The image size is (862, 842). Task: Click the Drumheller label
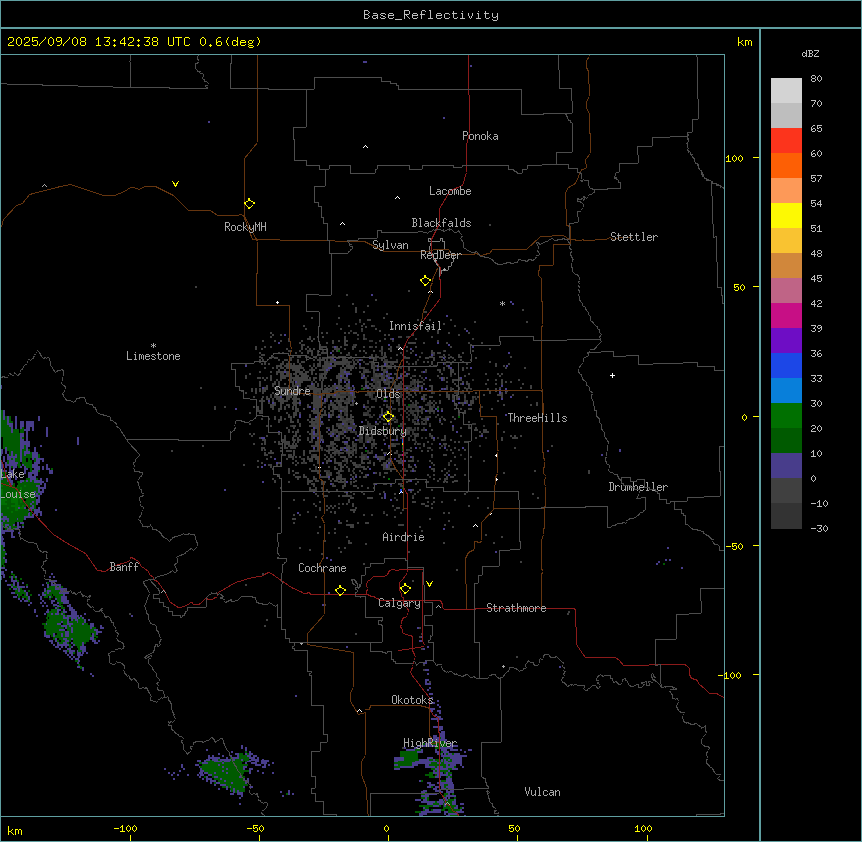638,487
